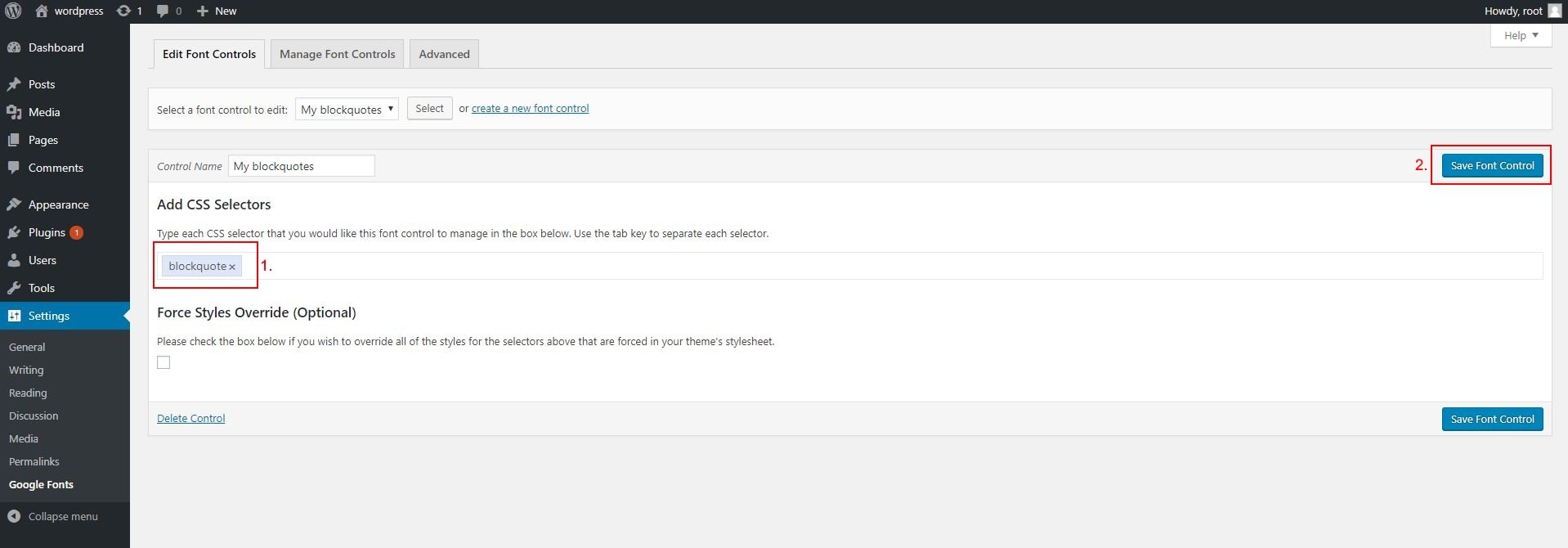Click the Collapse menu label

coord(63,516)
